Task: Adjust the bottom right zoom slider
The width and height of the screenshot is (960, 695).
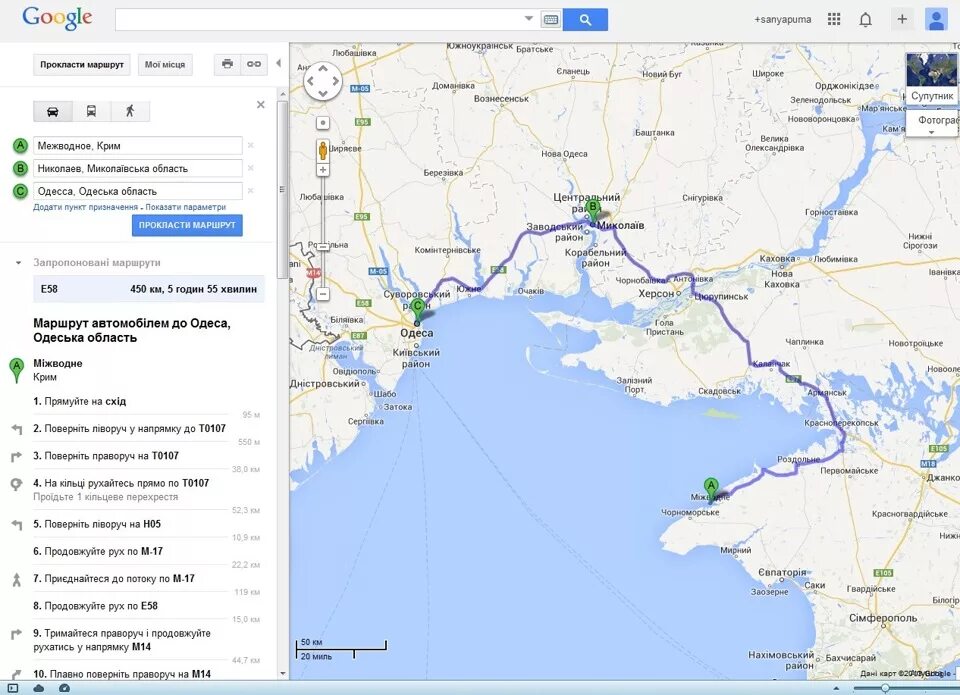Action: 885,688
